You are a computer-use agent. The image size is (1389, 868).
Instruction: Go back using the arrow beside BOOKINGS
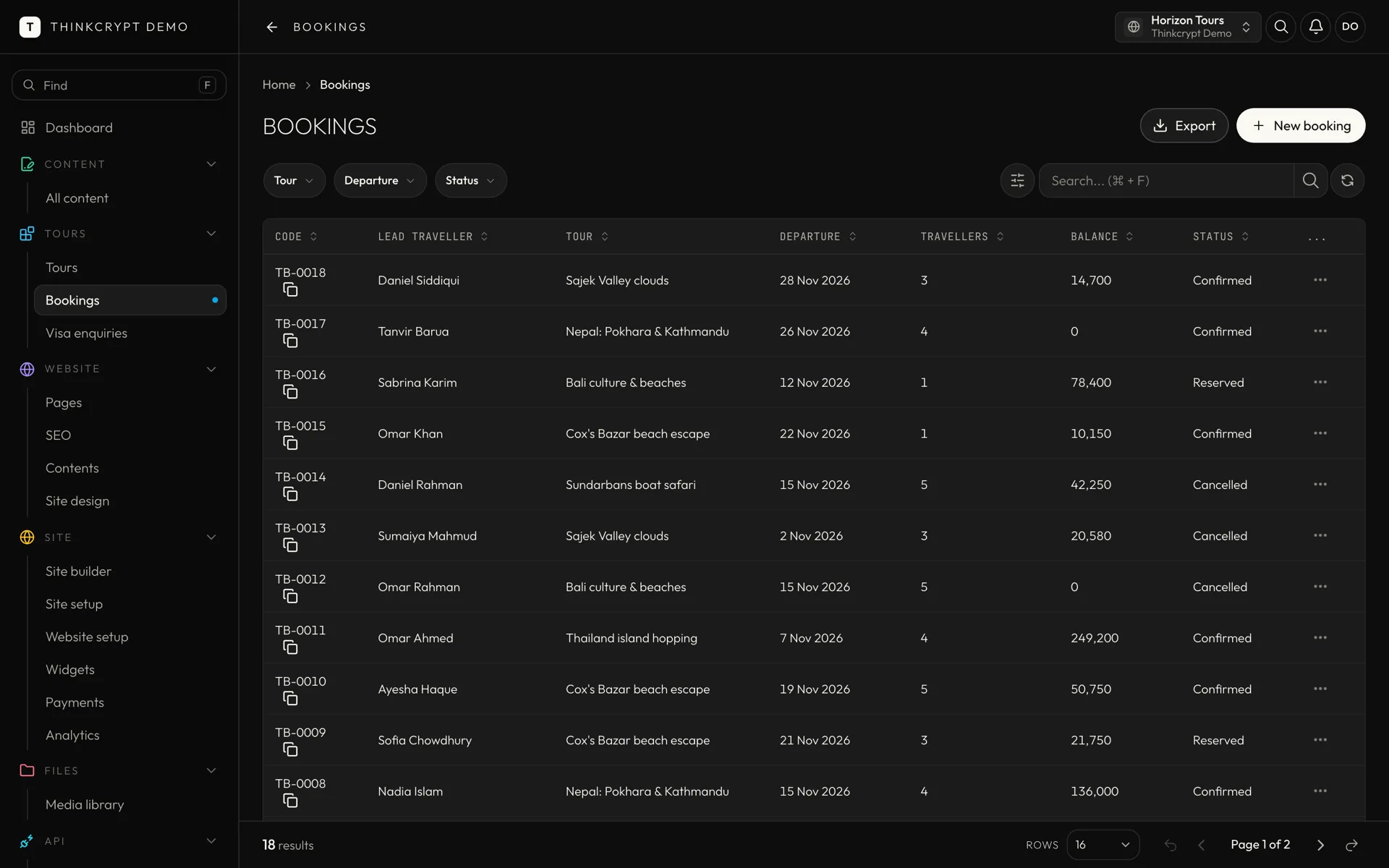(272, 27)
